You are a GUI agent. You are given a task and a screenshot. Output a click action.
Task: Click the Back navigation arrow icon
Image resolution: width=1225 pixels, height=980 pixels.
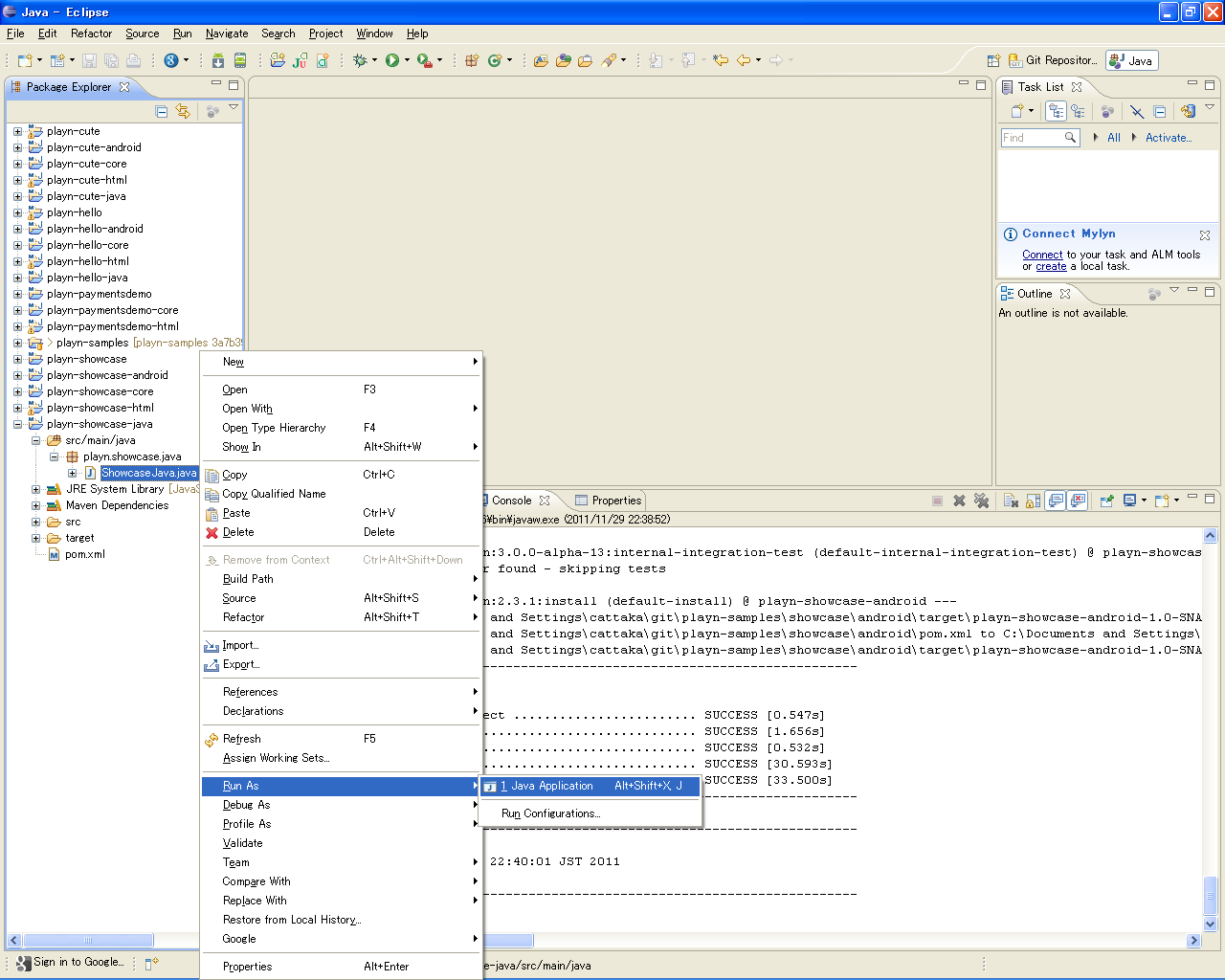click(x=744, y=60)
